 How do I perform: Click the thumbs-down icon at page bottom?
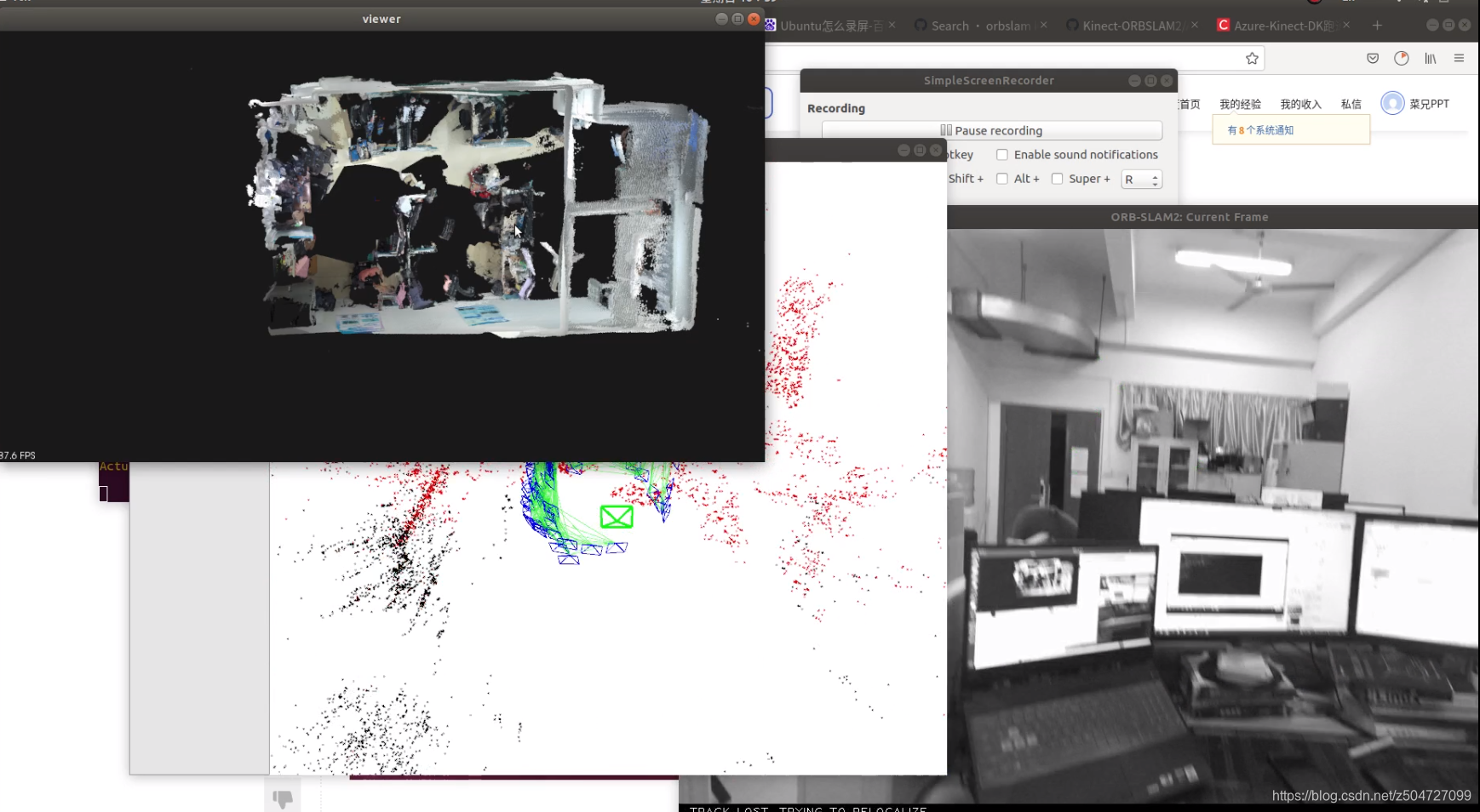(x=283, y=798)
